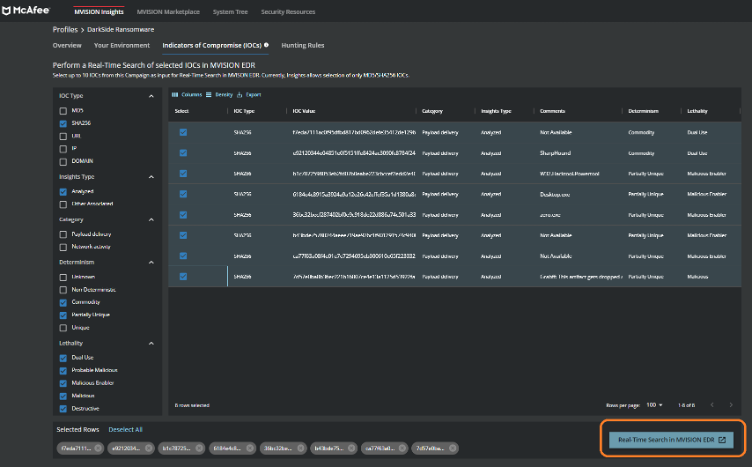Image resolution: width=755 pixels, height=470 pixels.
Task: Remove the 36bc32be chip from selected rows
Action: pos(301,449)
